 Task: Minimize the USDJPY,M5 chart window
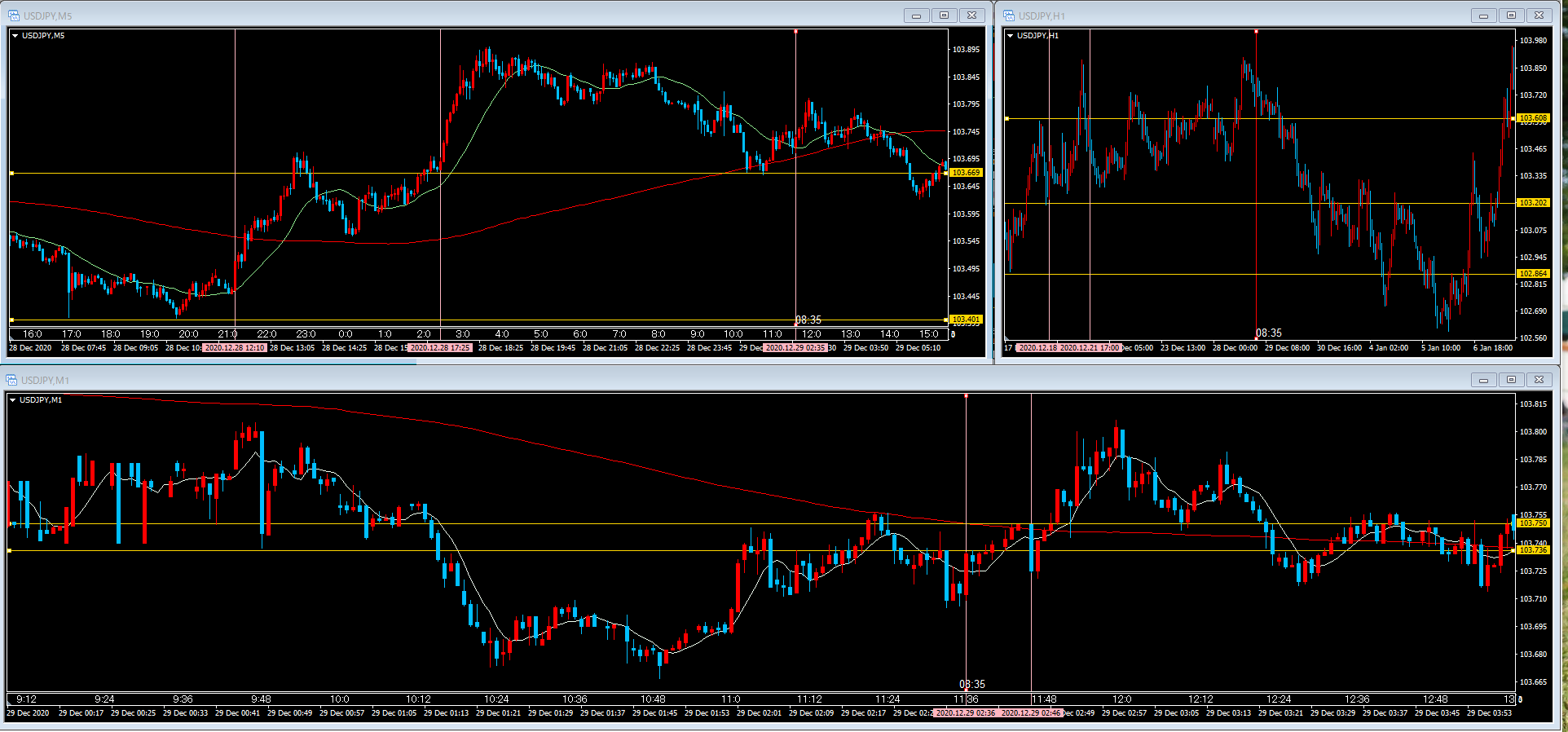916,15
